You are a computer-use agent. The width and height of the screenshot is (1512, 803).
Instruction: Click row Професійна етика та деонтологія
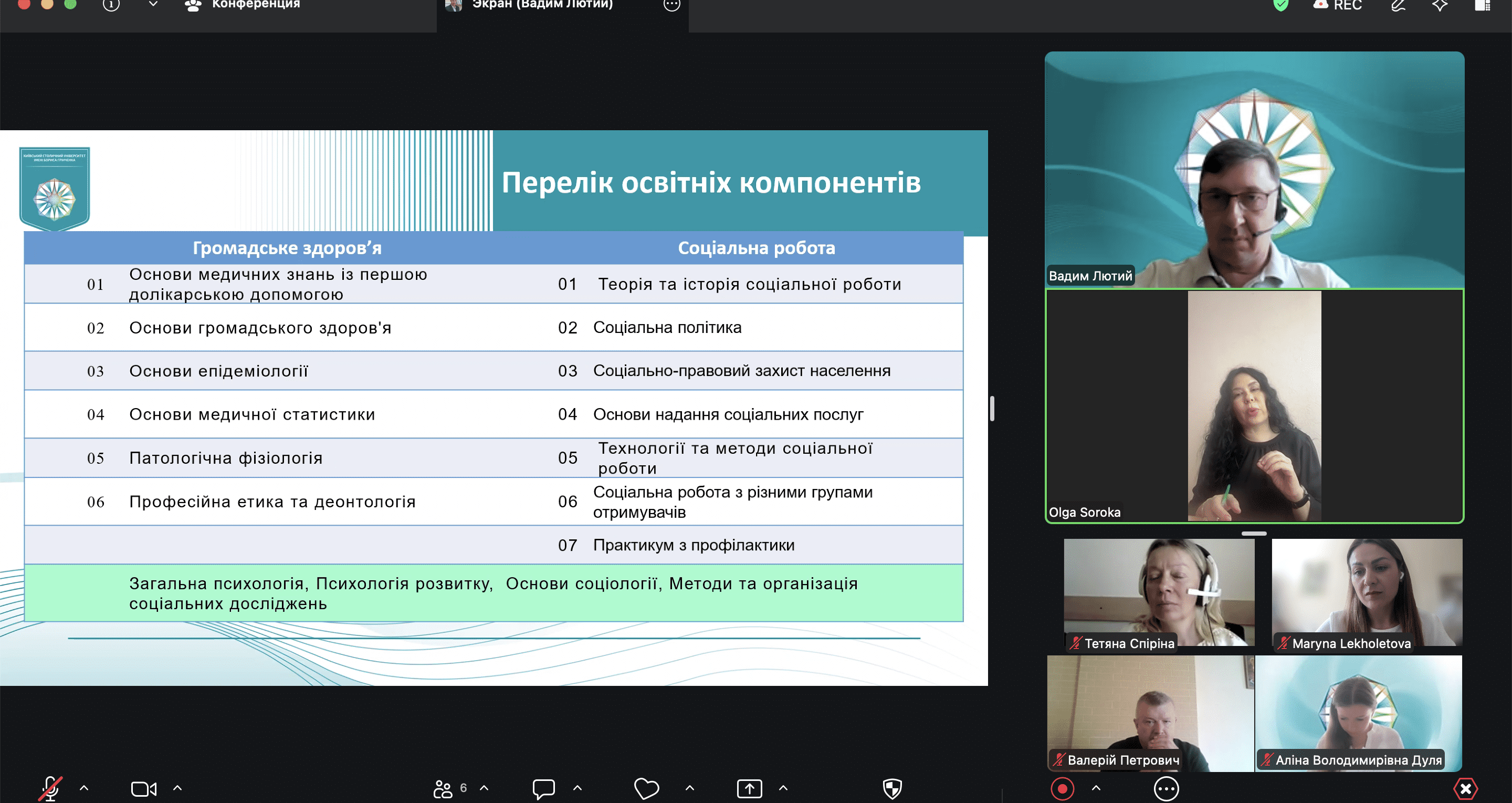[272, 502]
